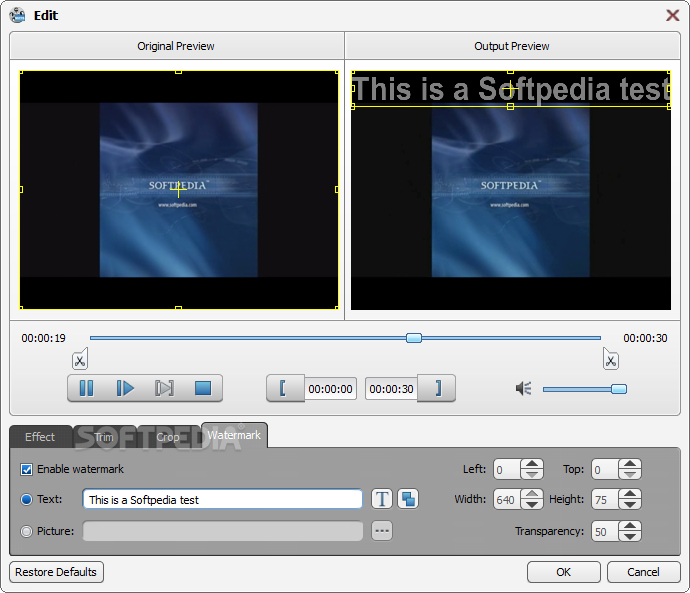Screen dimensions: 690x593
Task: Click the crop frame bottom-center handle
Action: 178,308
